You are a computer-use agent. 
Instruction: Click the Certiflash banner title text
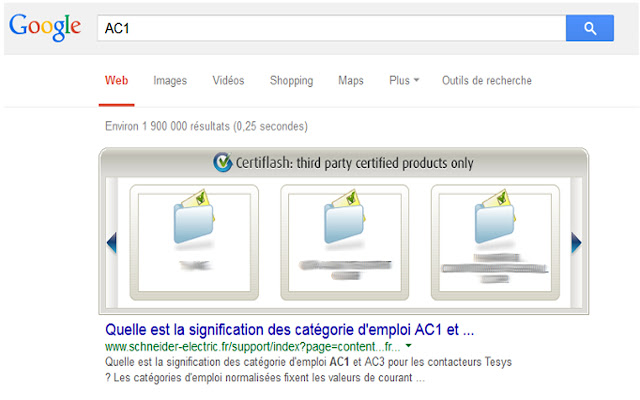tap(354, 163)
